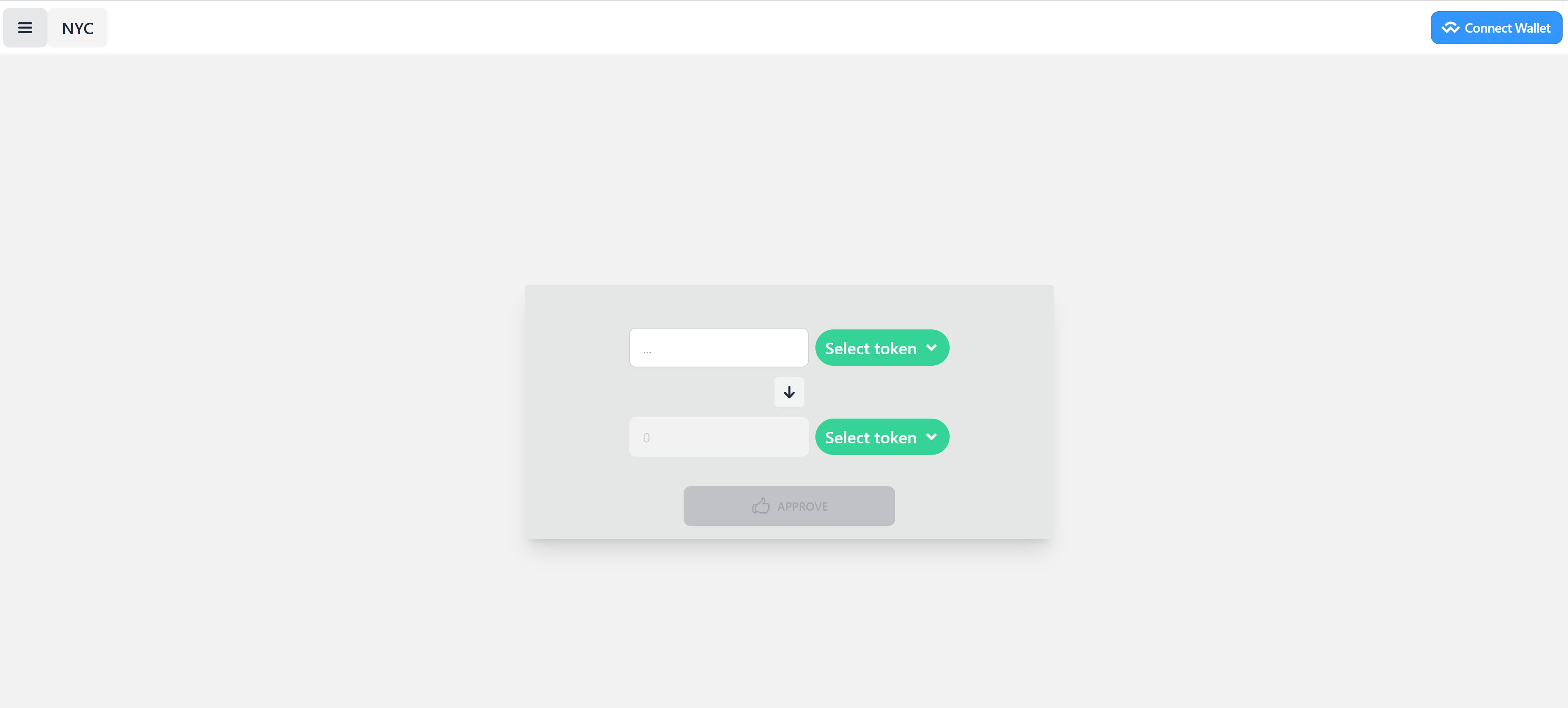
Task: Click the bottom token amount input showing 0
Action: 718,437
